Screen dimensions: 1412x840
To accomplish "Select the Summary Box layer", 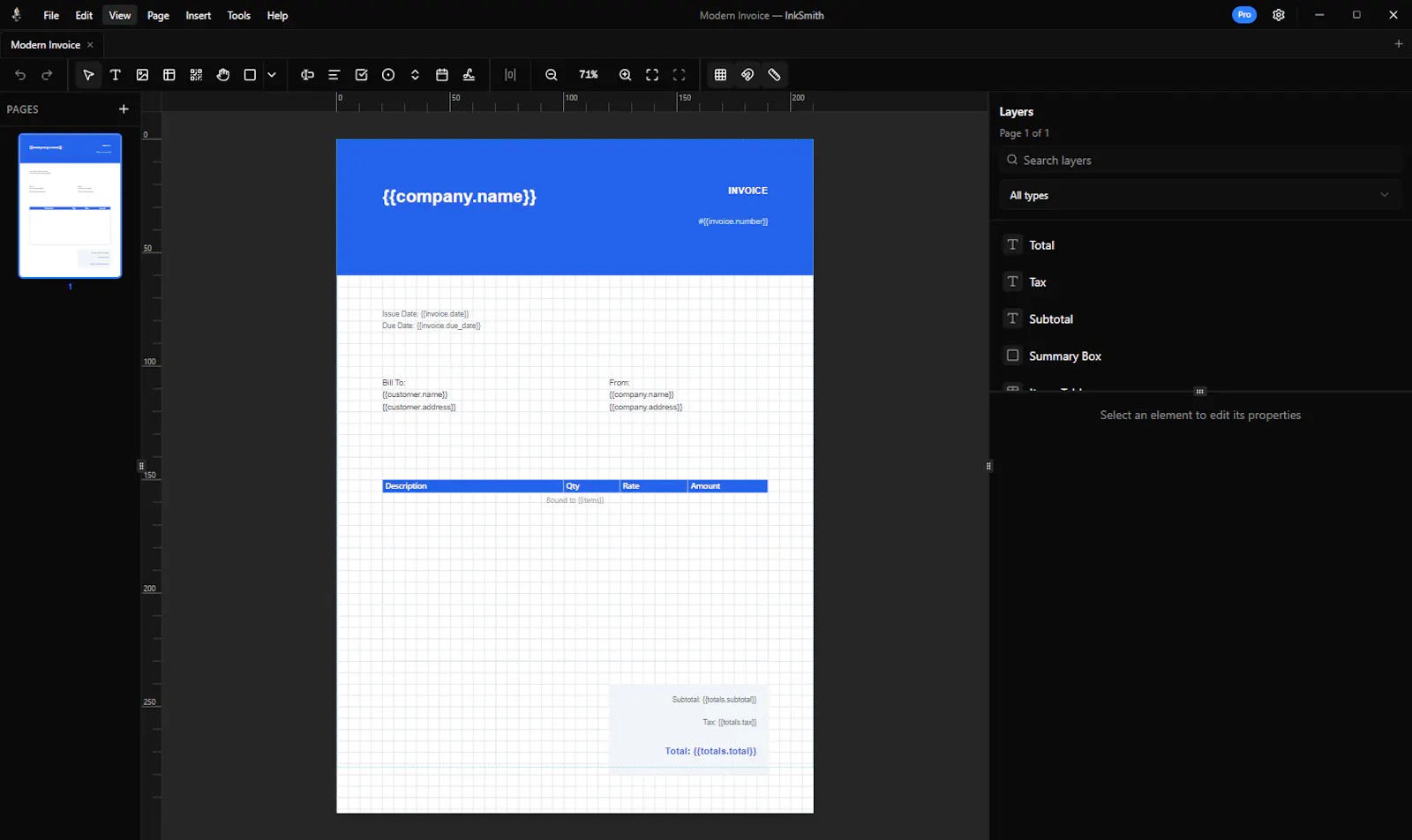I will [x=1200, y=356].
